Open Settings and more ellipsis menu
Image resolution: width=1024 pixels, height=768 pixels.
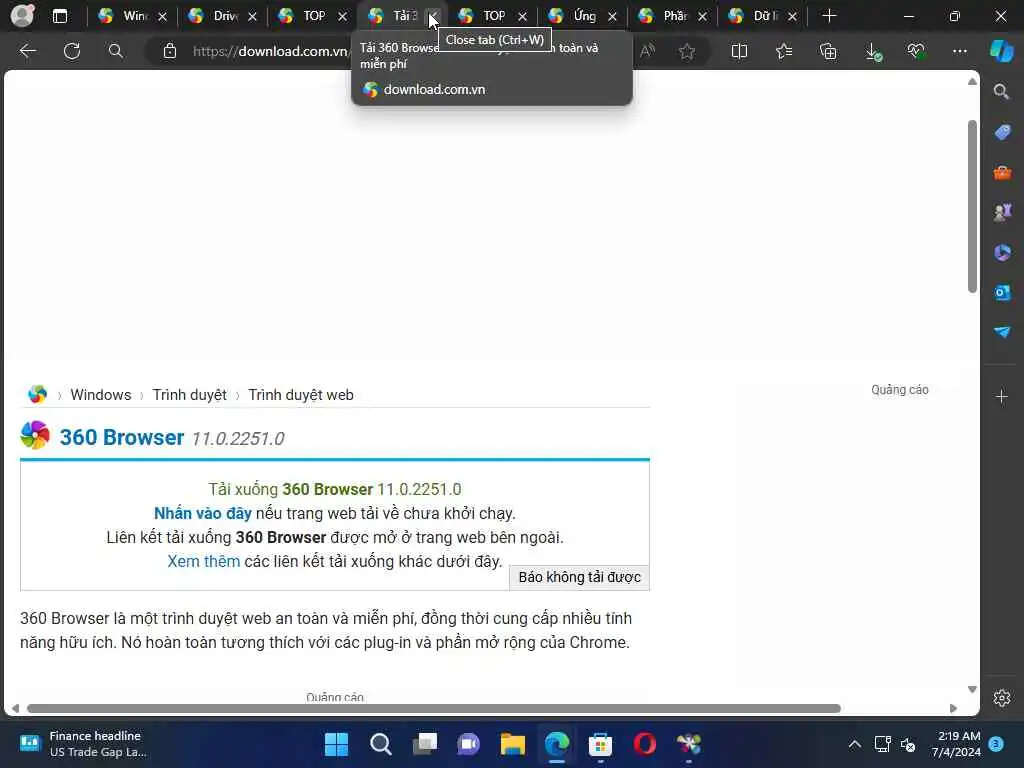point(959,51)
